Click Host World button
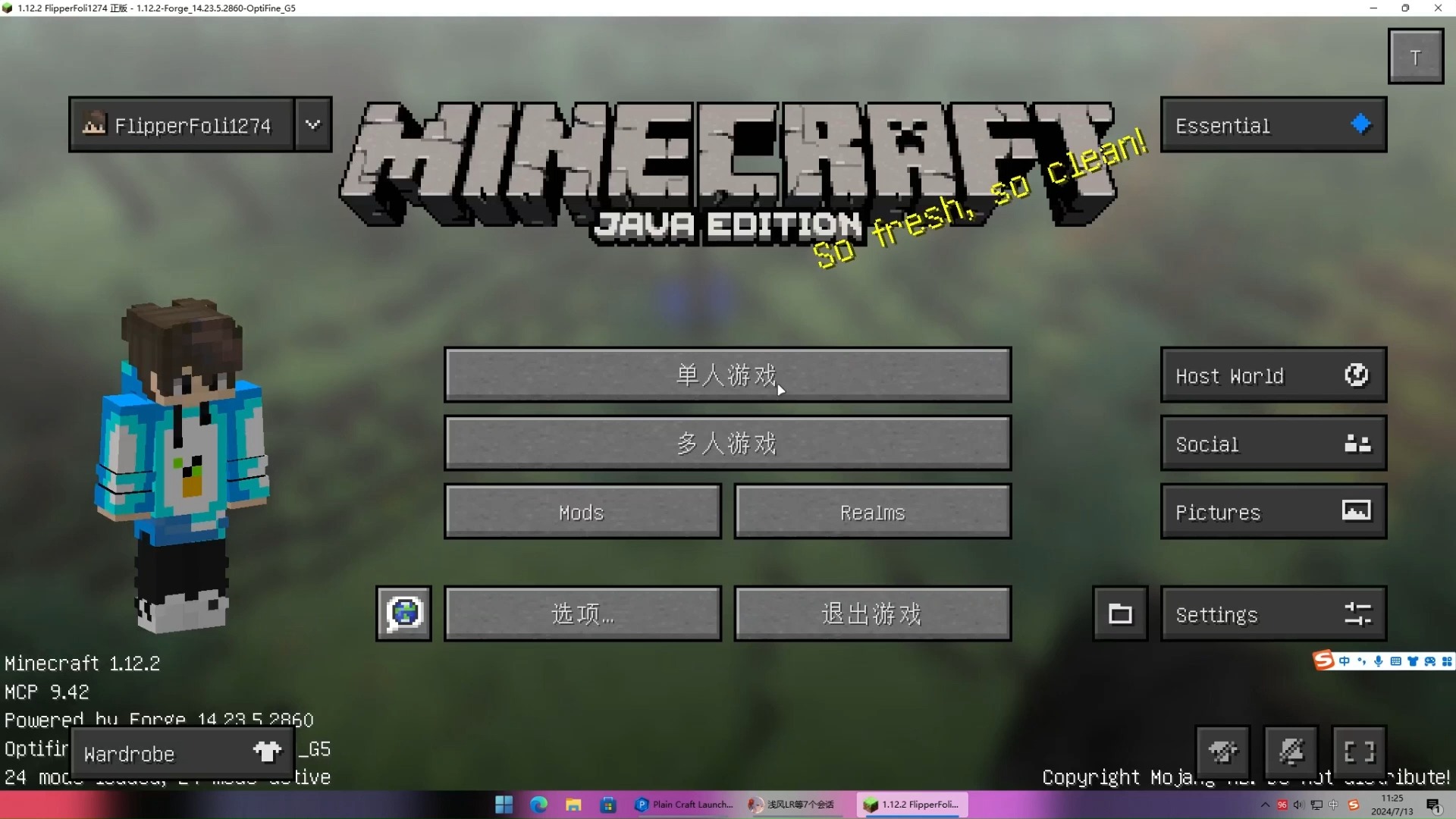The height and width of the screenshot is (819, 1456). [x=1273, y=375]
